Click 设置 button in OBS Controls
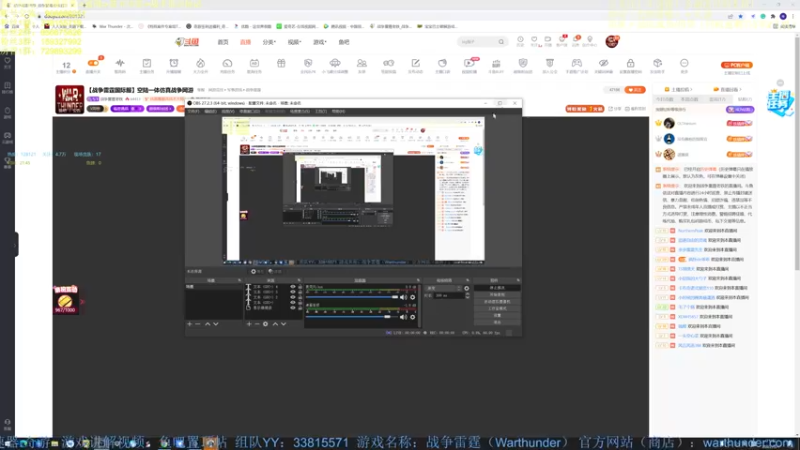Viewport: 800px width, 450px height. pyautogui.click(x=497, y=315)
